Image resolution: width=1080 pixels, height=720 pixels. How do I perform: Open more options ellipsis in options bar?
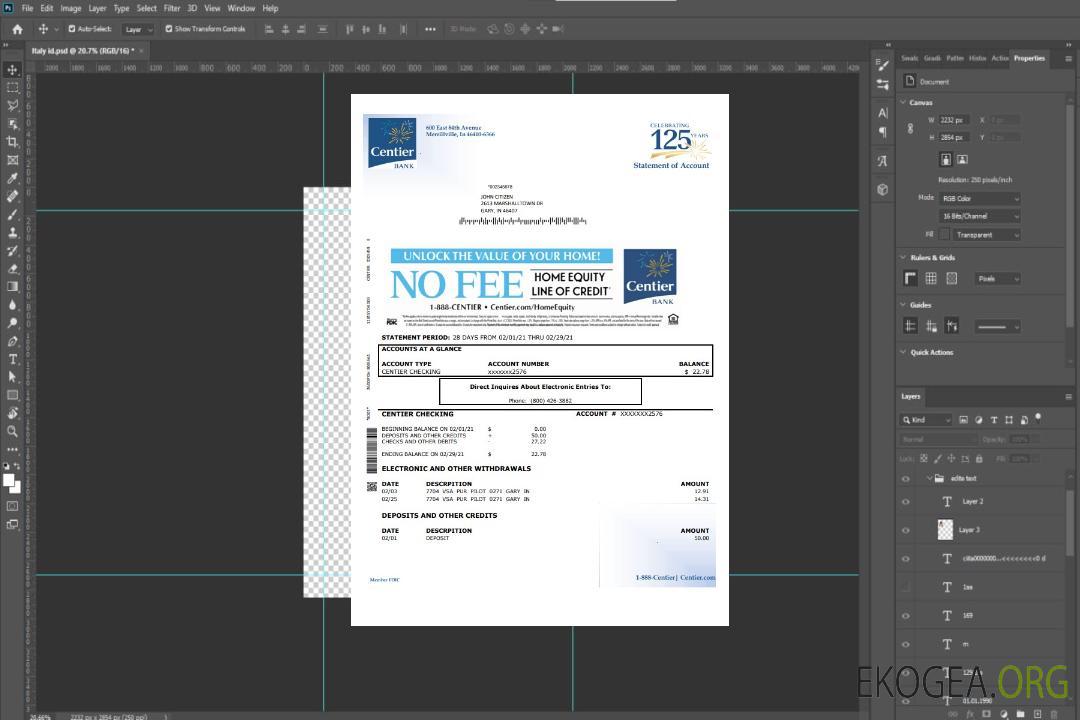430,29
